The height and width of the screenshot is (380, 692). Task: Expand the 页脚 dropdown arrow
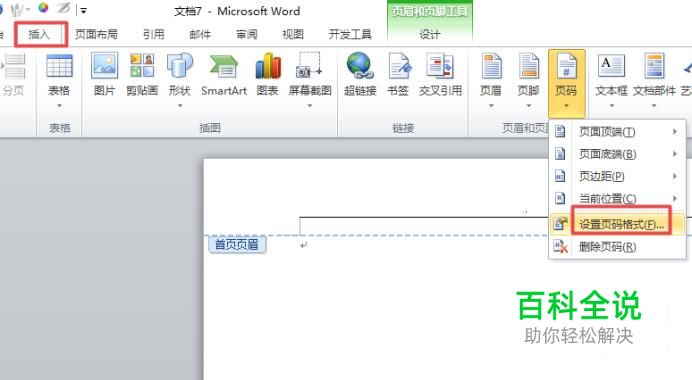click(x=529, y=106)
